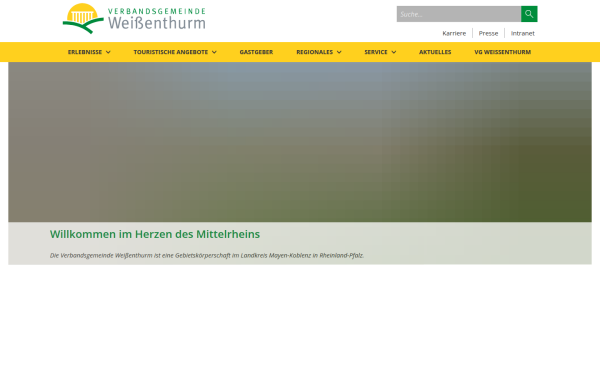Go to the Aktuelles page
Viewport: 600px width, 375px height.
435,52
